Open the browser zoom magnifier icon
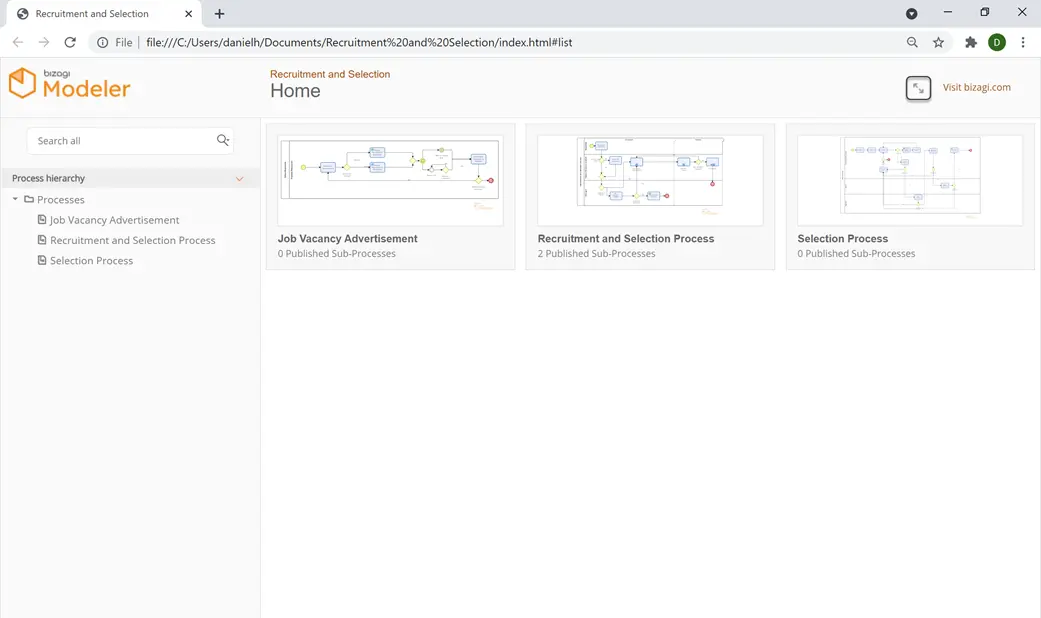 tap(912, 42)
